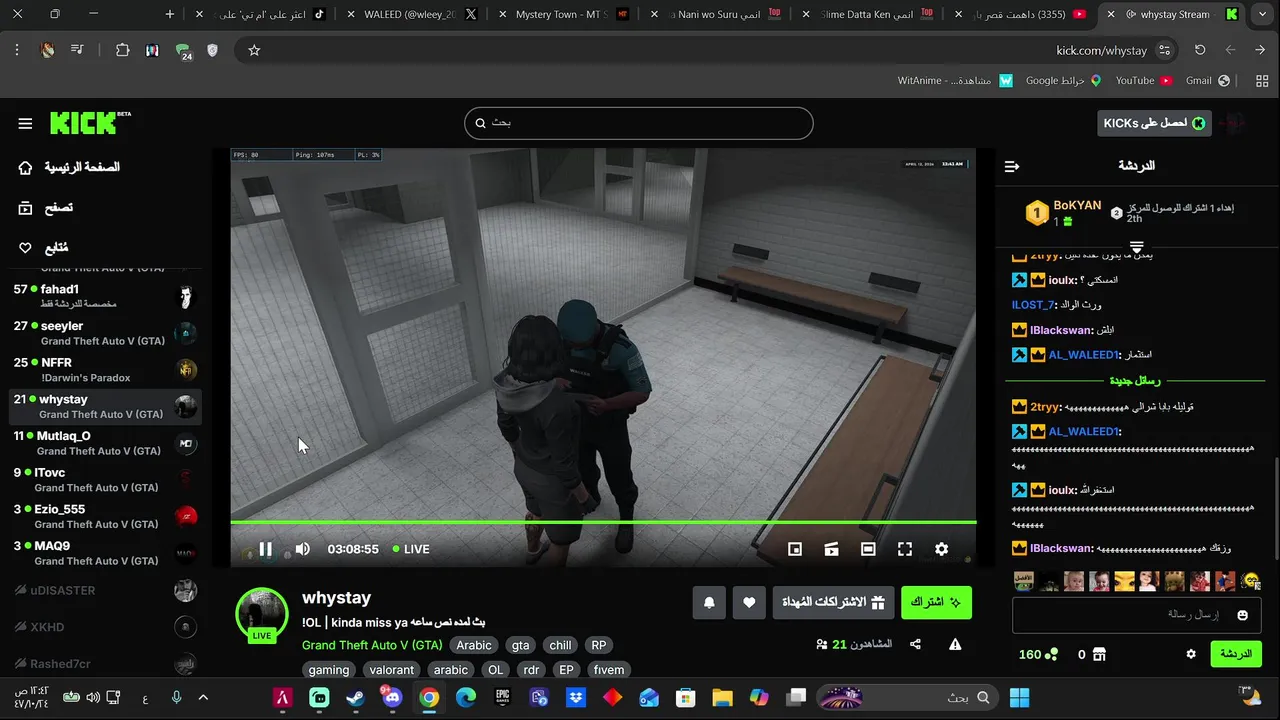
Task: Open Gmail bookmark in bookmarks bar
Action: [1207, 80]
